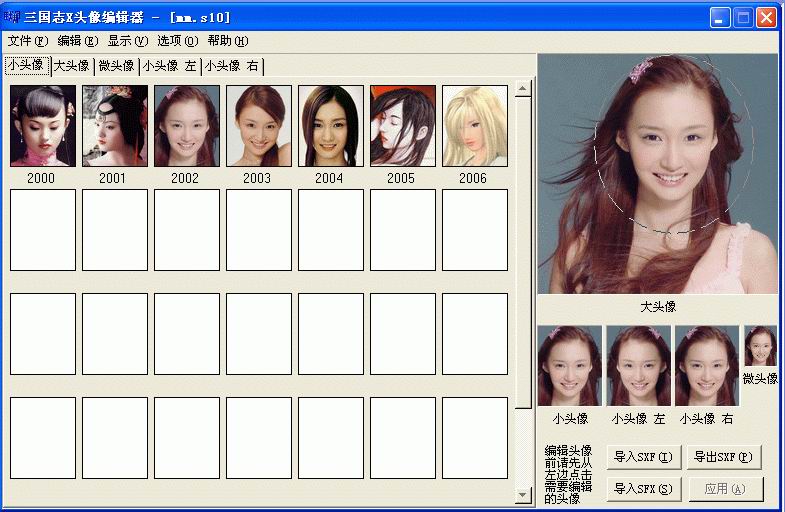
Task: Open the 选项(O) menu
Action: (178, 41)
